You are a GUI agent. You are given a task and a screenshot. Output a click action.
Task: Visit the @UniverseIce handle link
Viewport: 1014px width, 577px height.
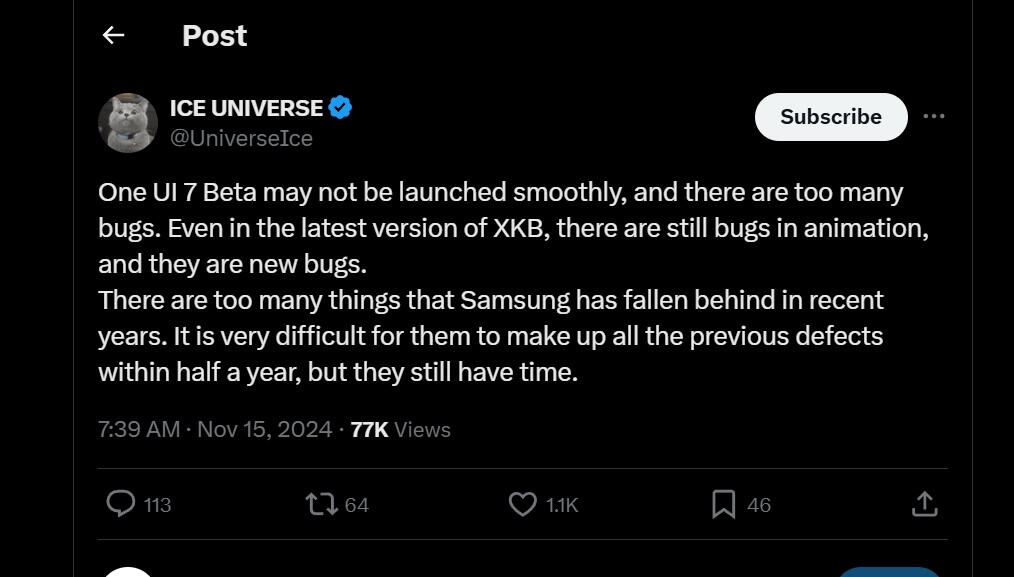[x=241, y=138]
